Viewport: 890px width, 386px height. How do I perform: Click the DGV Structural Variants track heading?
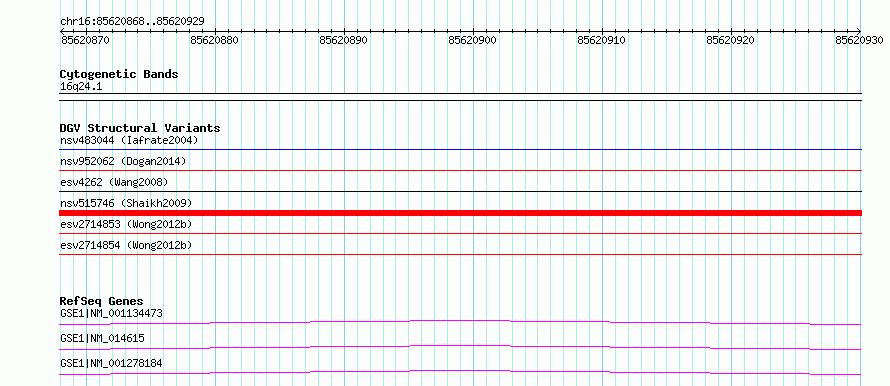pos(140,128)
